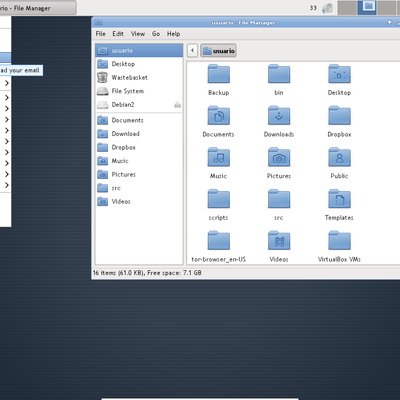Viewport: 400px width, 400px height.
Task: Open File System in the sidebar
Action: click(x=139, y=91)
